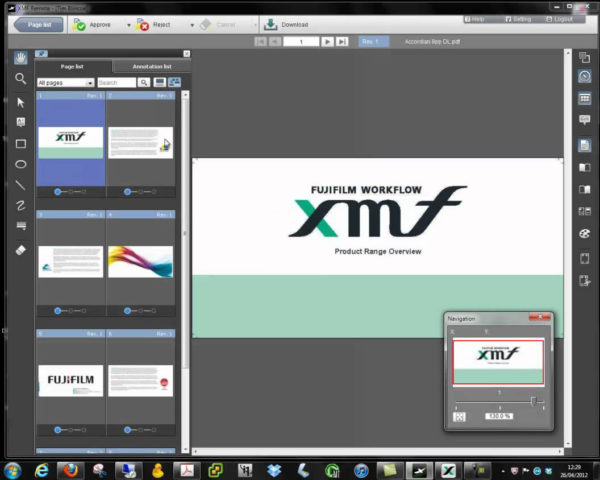Open Internet Explorer from the taskbar
This screenshot has height=480, width=600.
[42, 470]
